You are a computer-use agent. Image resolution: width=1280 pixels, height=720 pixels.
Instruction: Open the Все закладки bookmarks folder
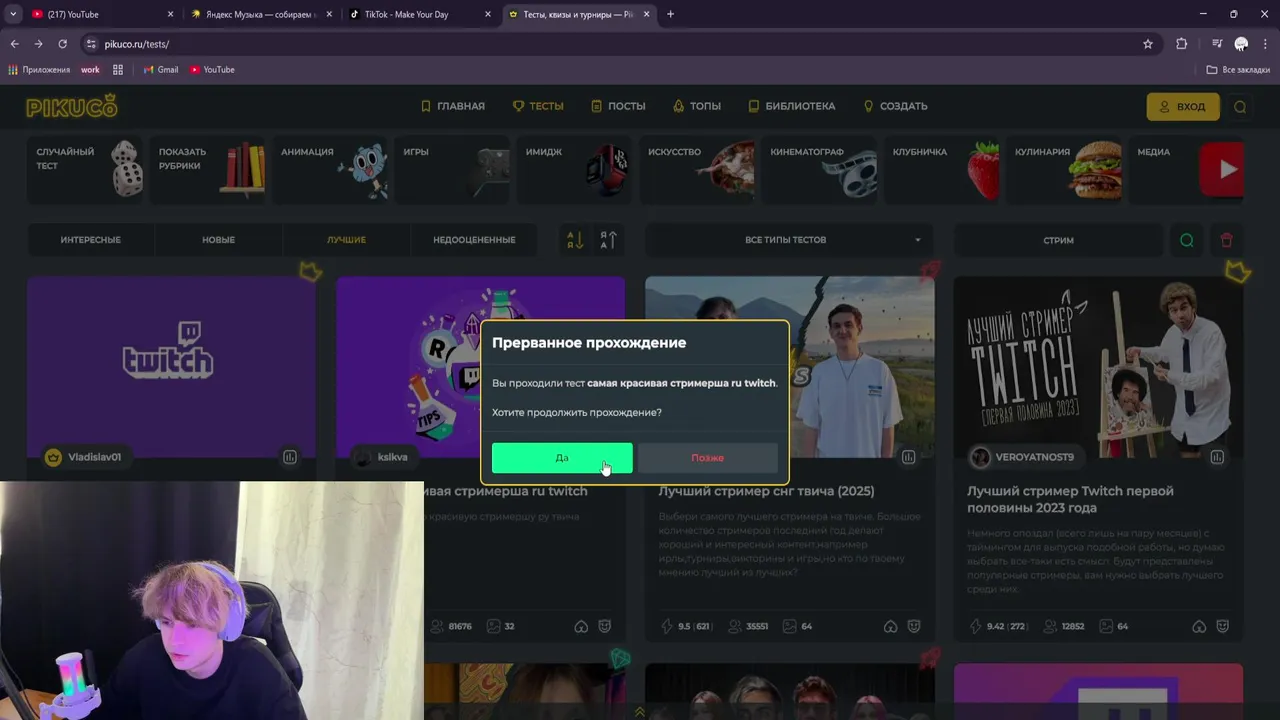(x=1238, y=70)
